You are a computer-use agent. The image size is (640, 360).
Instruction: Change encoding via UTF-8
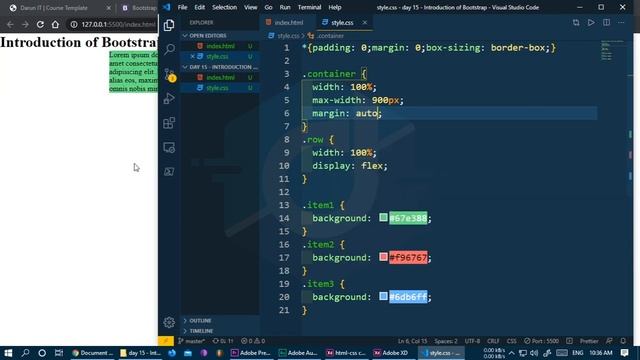pyautogui.click(x=472, y=341)
